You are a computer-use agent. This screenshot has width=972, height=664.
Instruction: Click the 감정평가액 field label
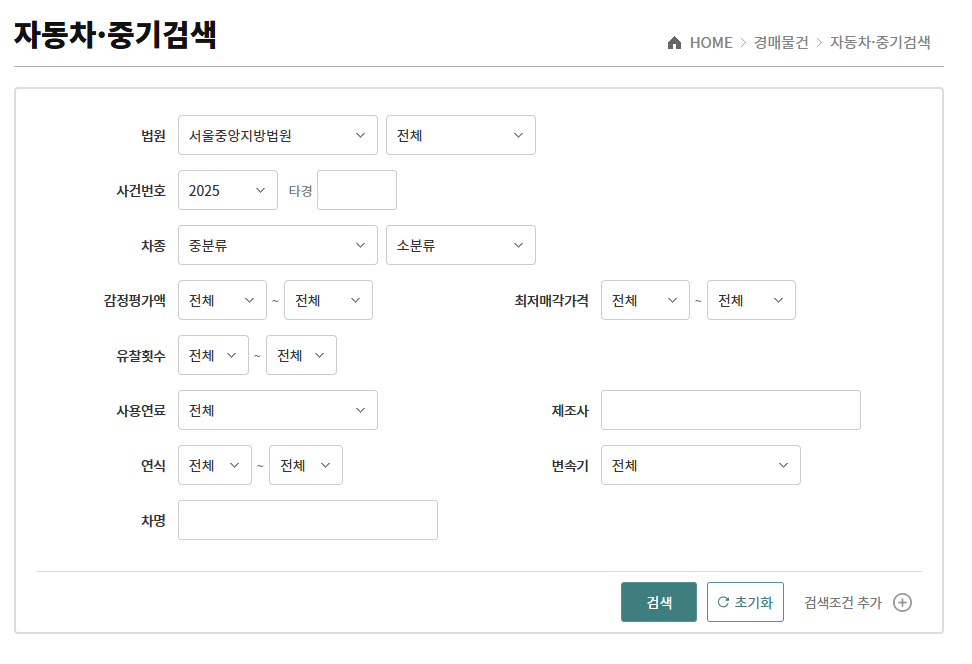135,301
